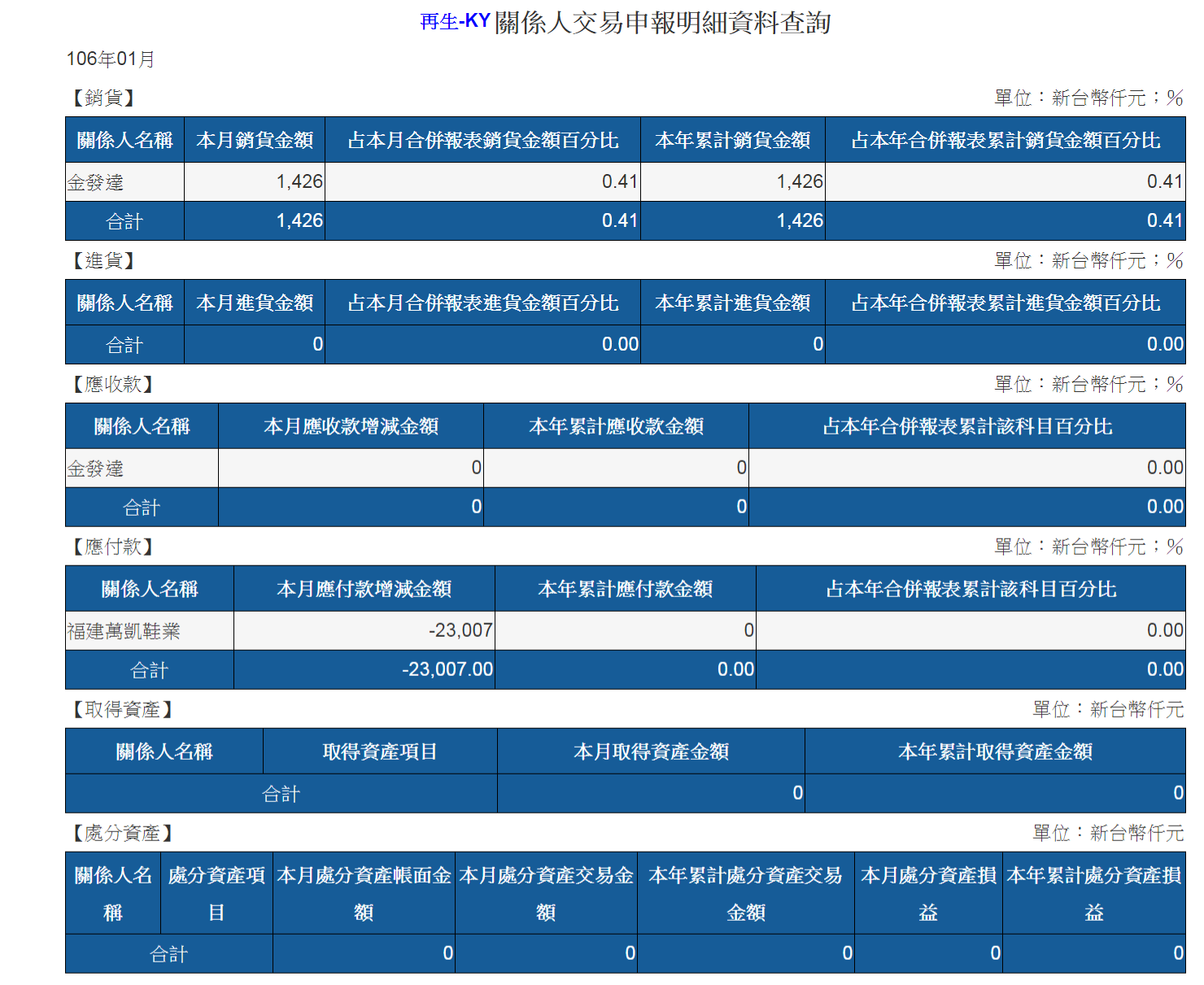
Task: Click the 【處分資產】 section label
Action: coord(122,834)
